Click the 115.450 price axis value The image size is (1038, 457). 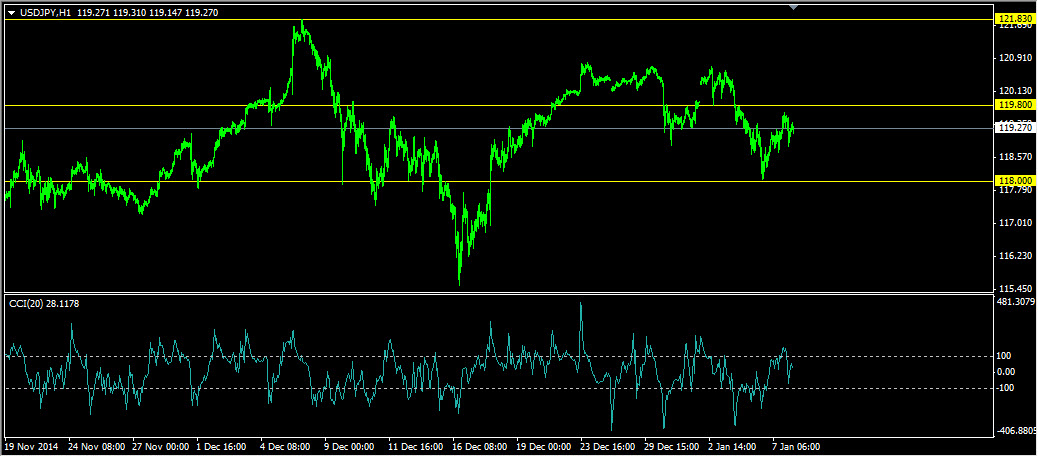tap(1016, 289)
